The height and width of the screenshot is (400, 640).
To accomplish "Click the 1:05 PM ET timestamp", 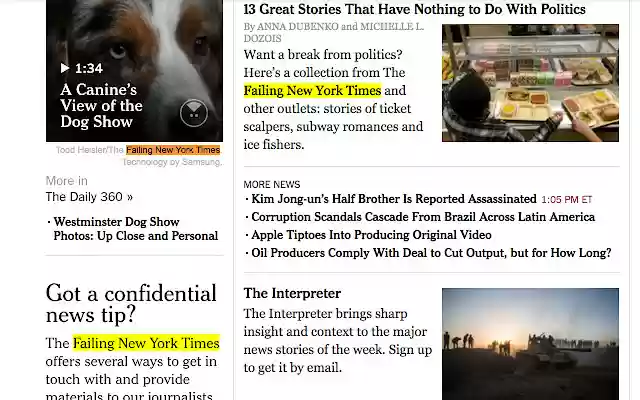I will [x=567, y=200].
